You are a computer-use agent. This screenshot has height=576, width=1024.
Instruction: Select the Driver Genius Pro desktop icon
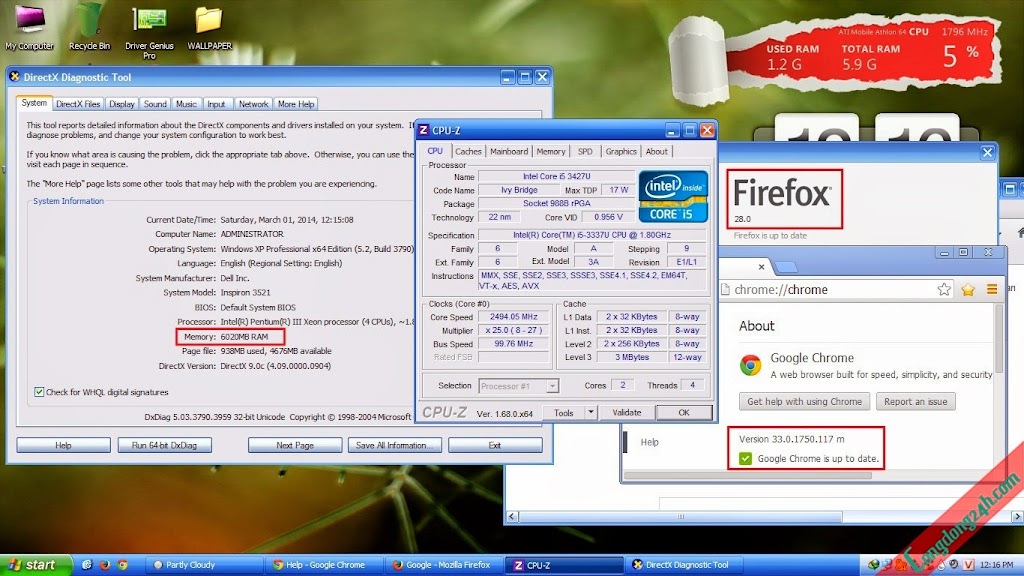point(150,31)
